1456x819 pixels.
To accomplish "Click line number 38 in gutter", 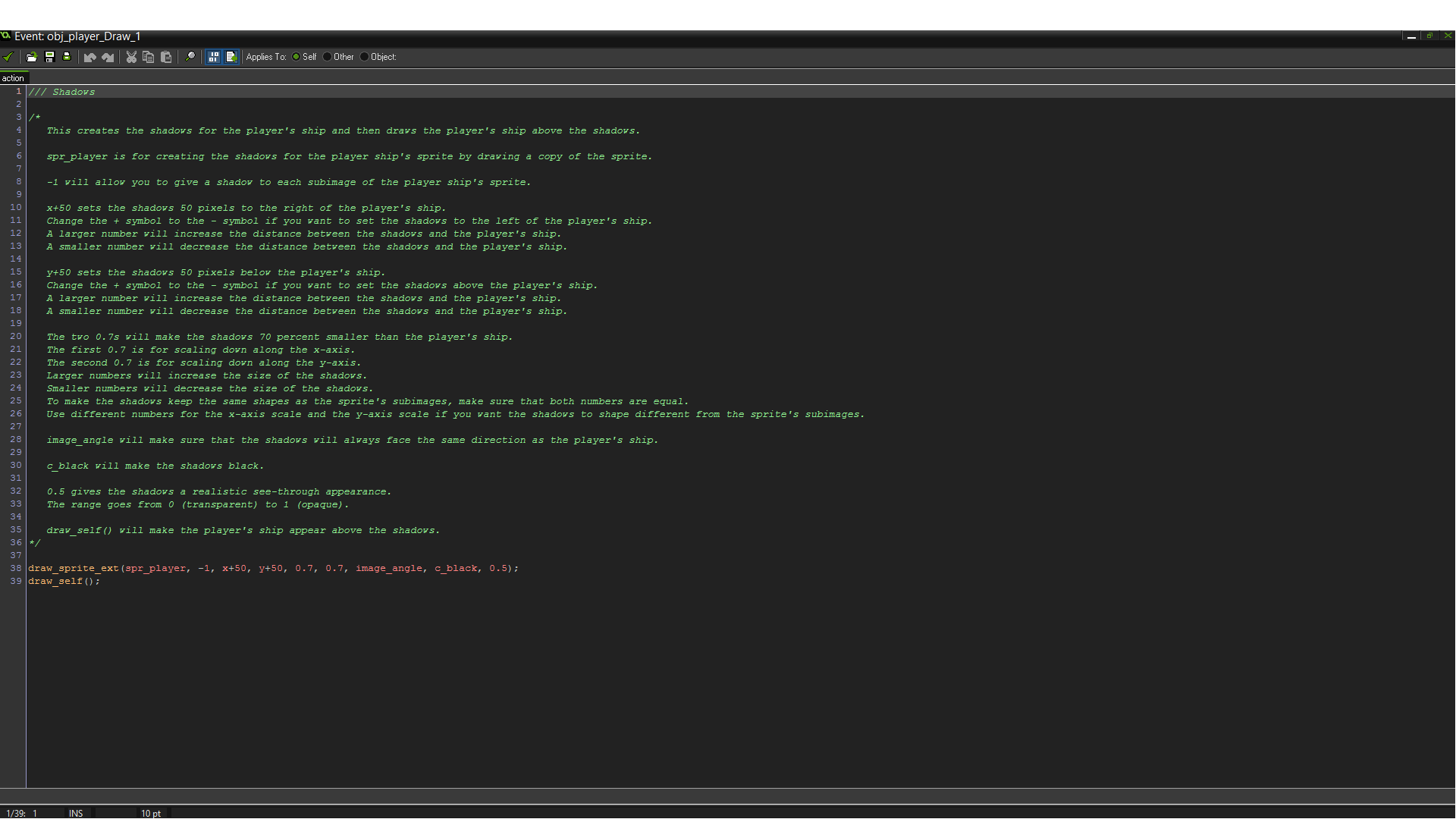I will 15,569.
